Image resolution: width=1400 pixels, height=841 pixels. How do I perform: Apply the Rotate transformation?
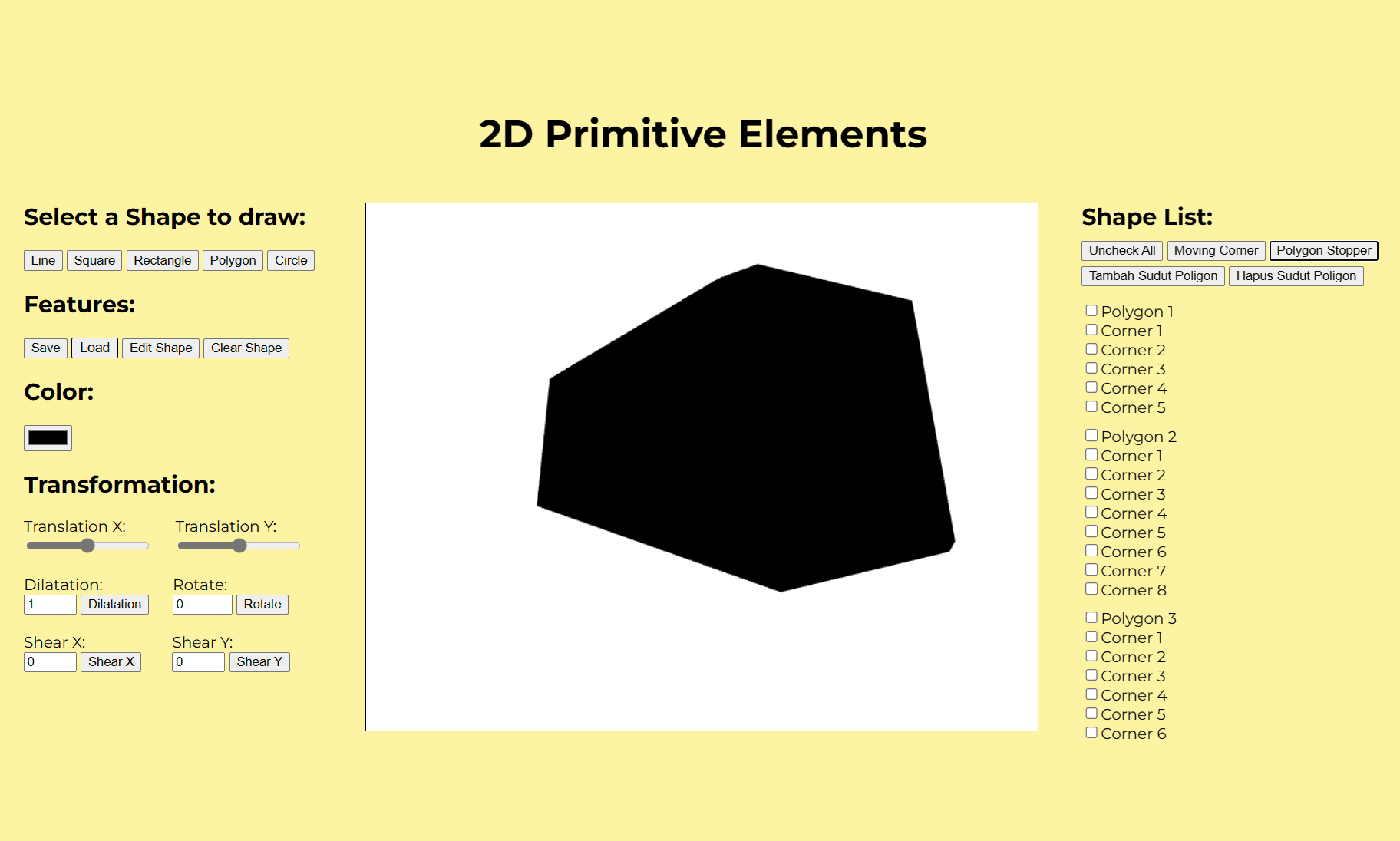tap(262, 604)
